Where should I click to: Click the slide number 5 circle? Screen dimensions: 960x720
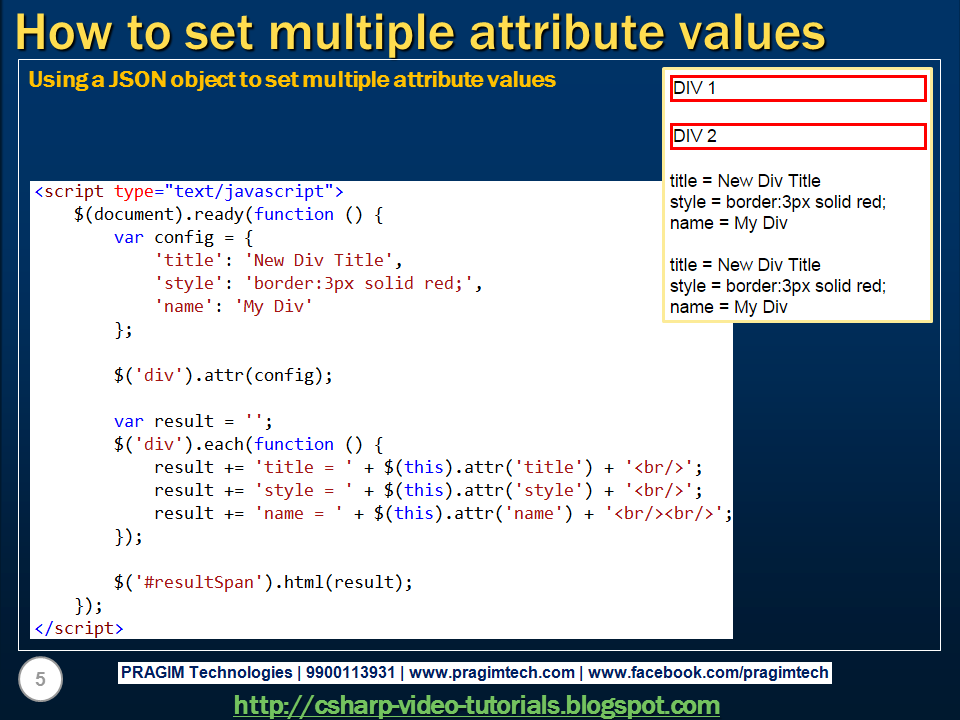coord(40,679)
